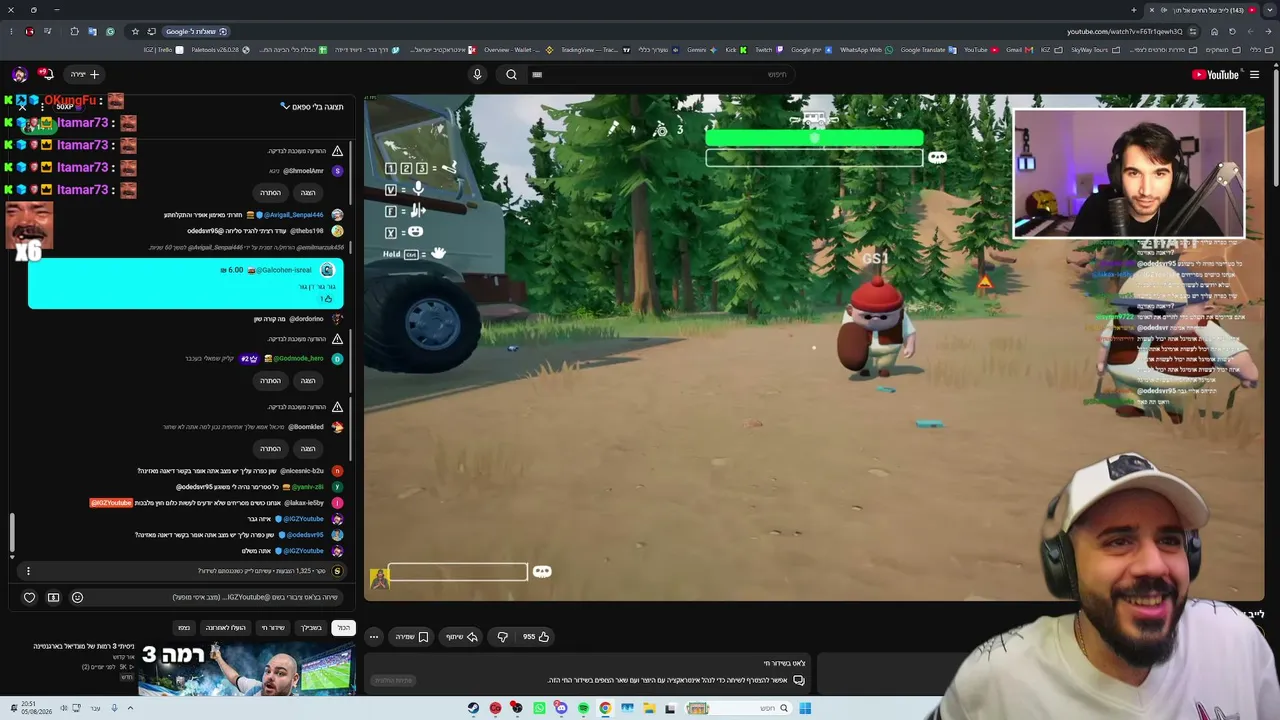
Task: Click 'הסתרה' under the @Godmode_hero message
Action: [270, 381]
